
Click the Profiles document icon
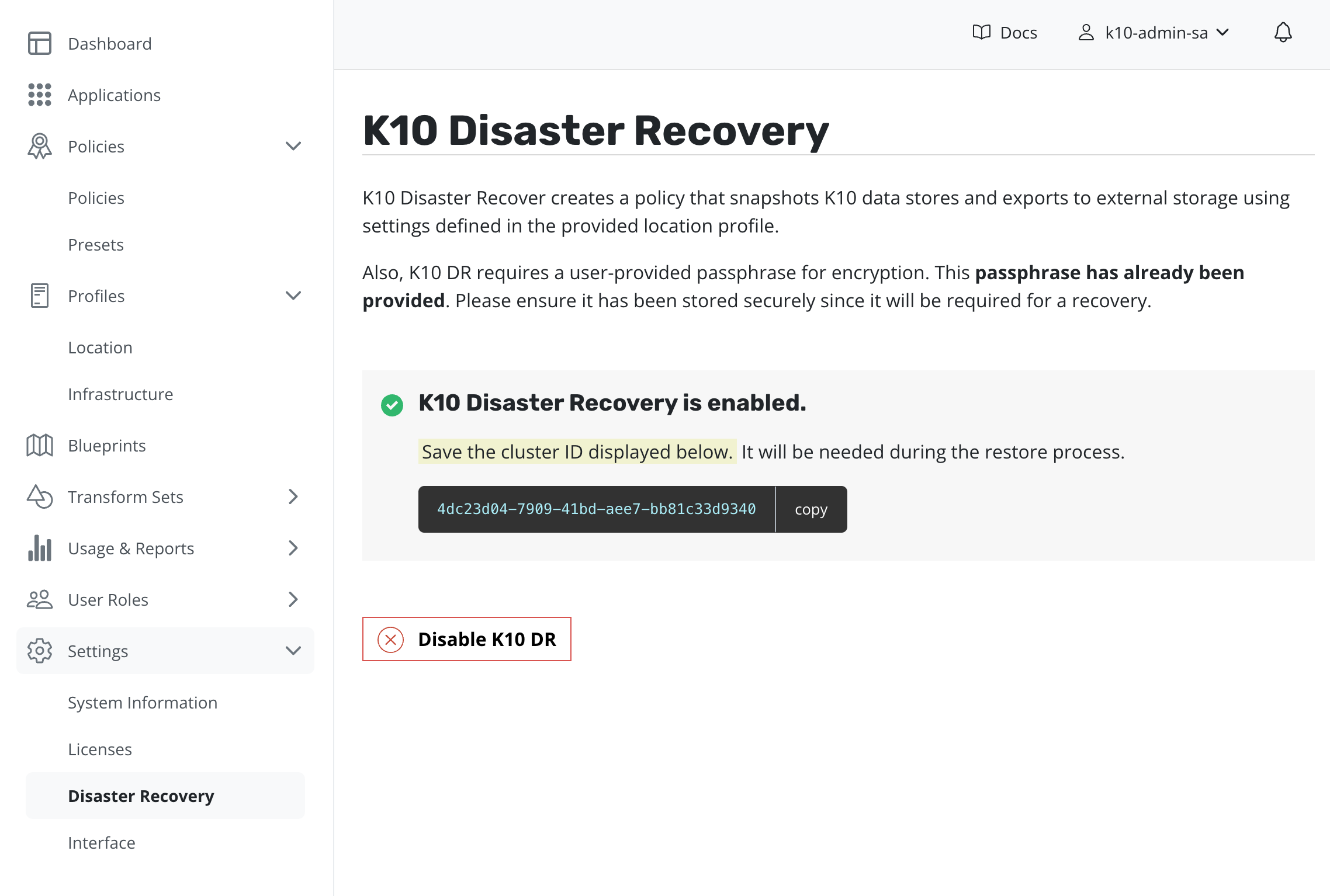40,296
